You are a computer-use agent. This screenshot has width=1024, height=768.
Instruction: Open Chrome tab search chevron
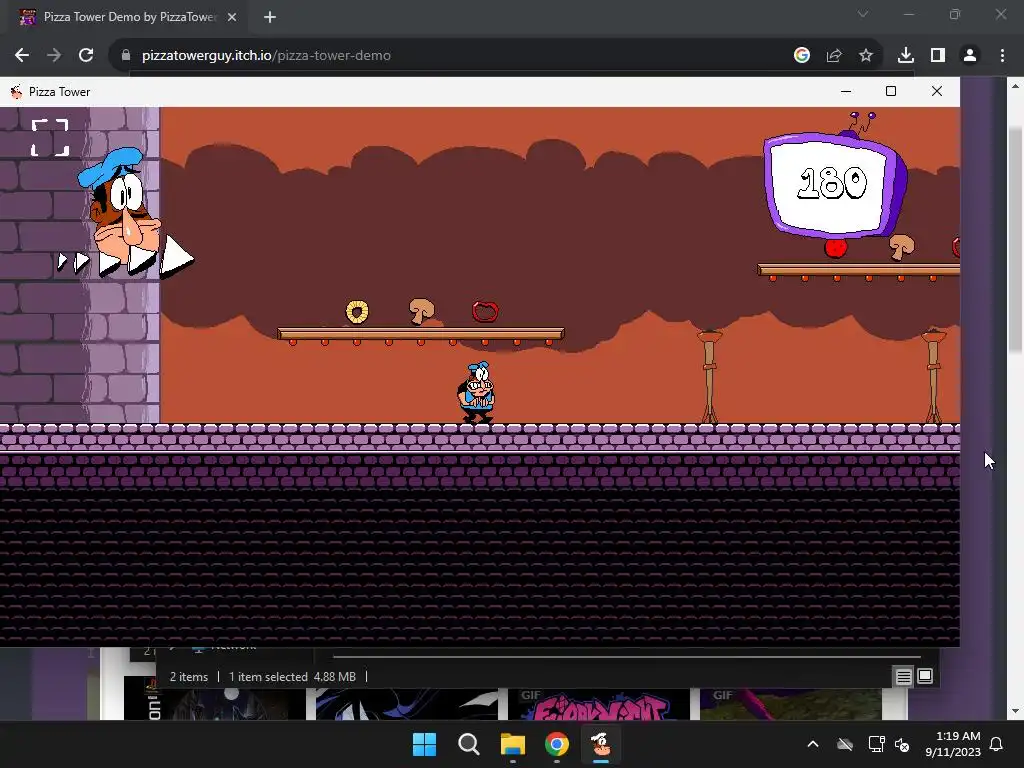863,14
